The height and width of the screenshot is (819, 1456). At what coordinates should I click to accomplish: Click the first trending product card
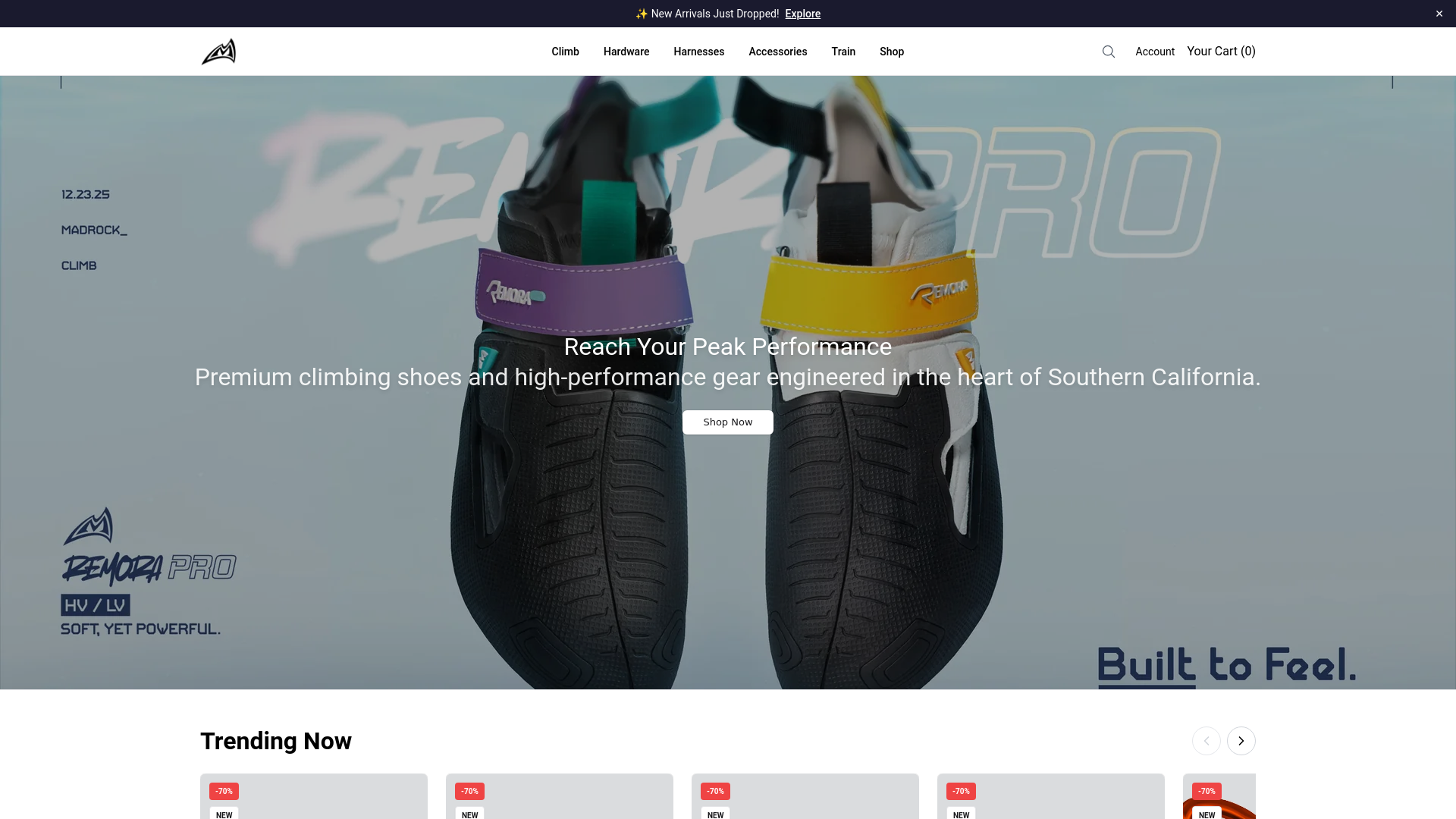(314, 796)
